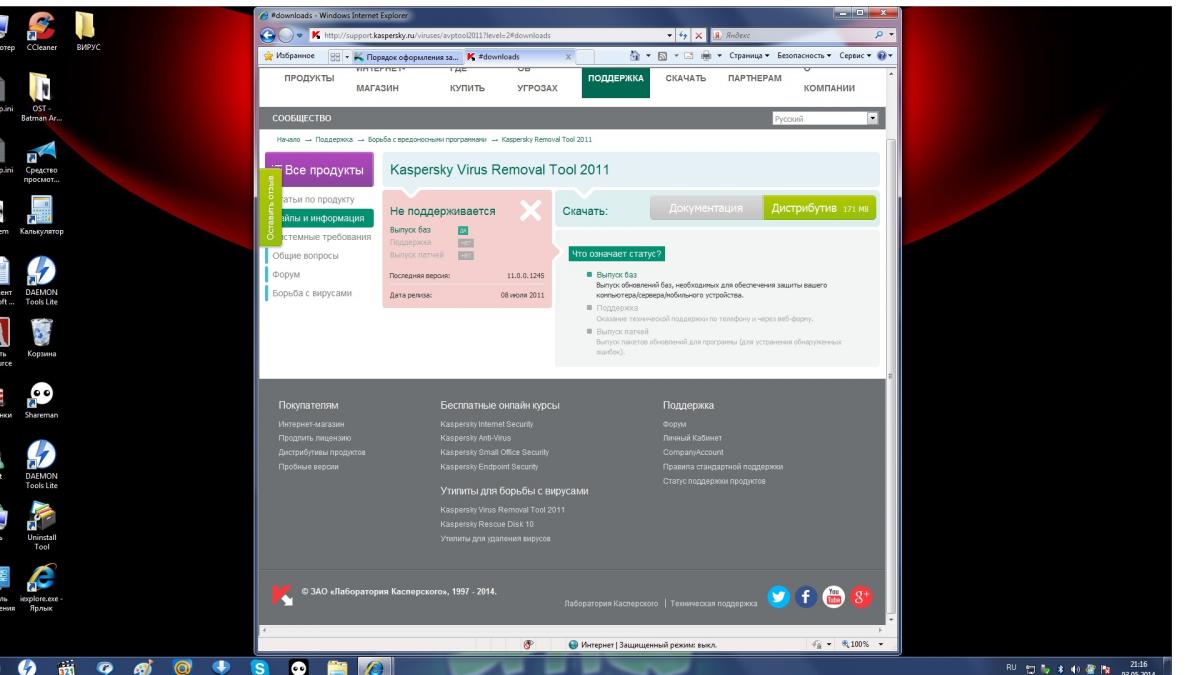Open the ВИРУС folder on desktop
The height and width of the screenshot is (675, 1200).
87,30
